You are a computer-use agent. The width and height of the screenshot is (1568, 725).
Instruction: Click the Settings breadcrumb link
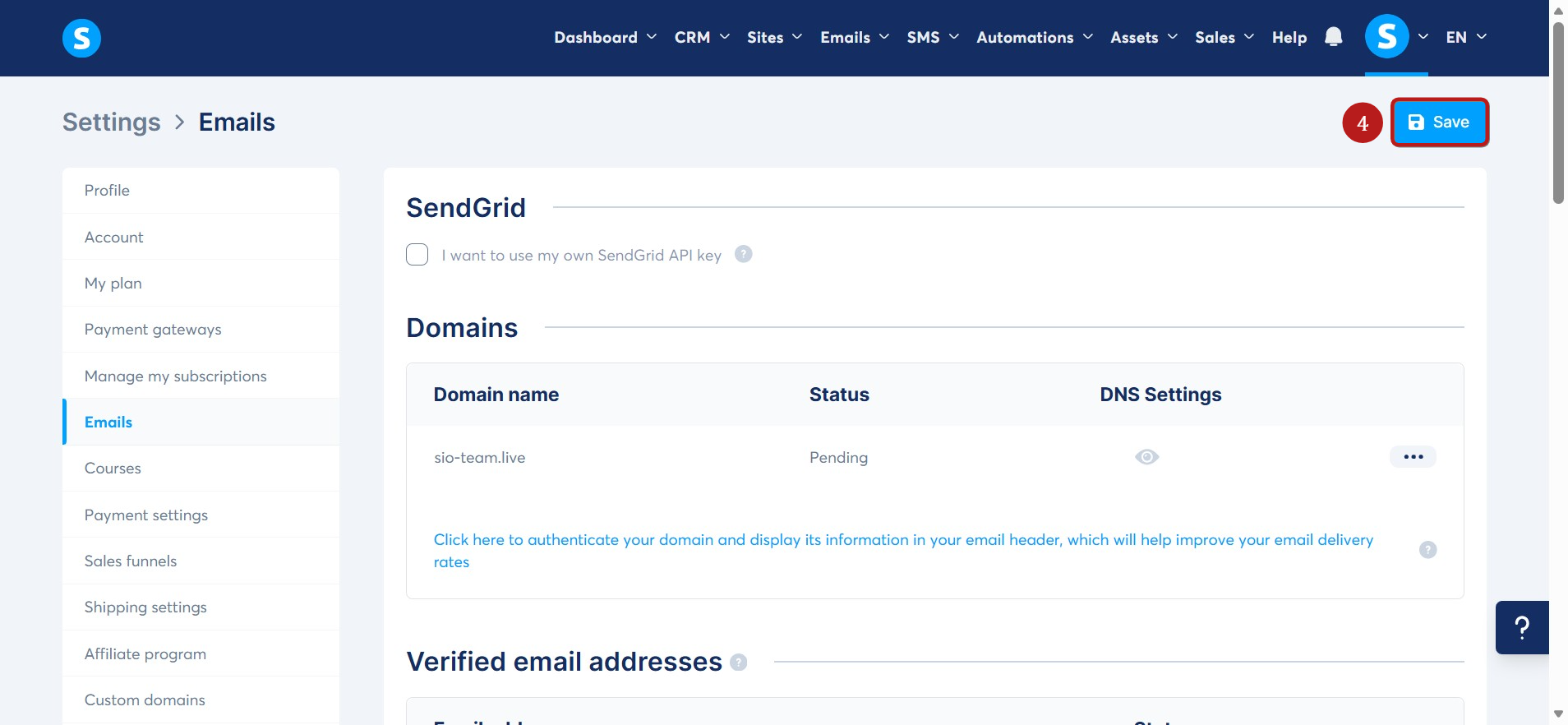click(112, 122)
